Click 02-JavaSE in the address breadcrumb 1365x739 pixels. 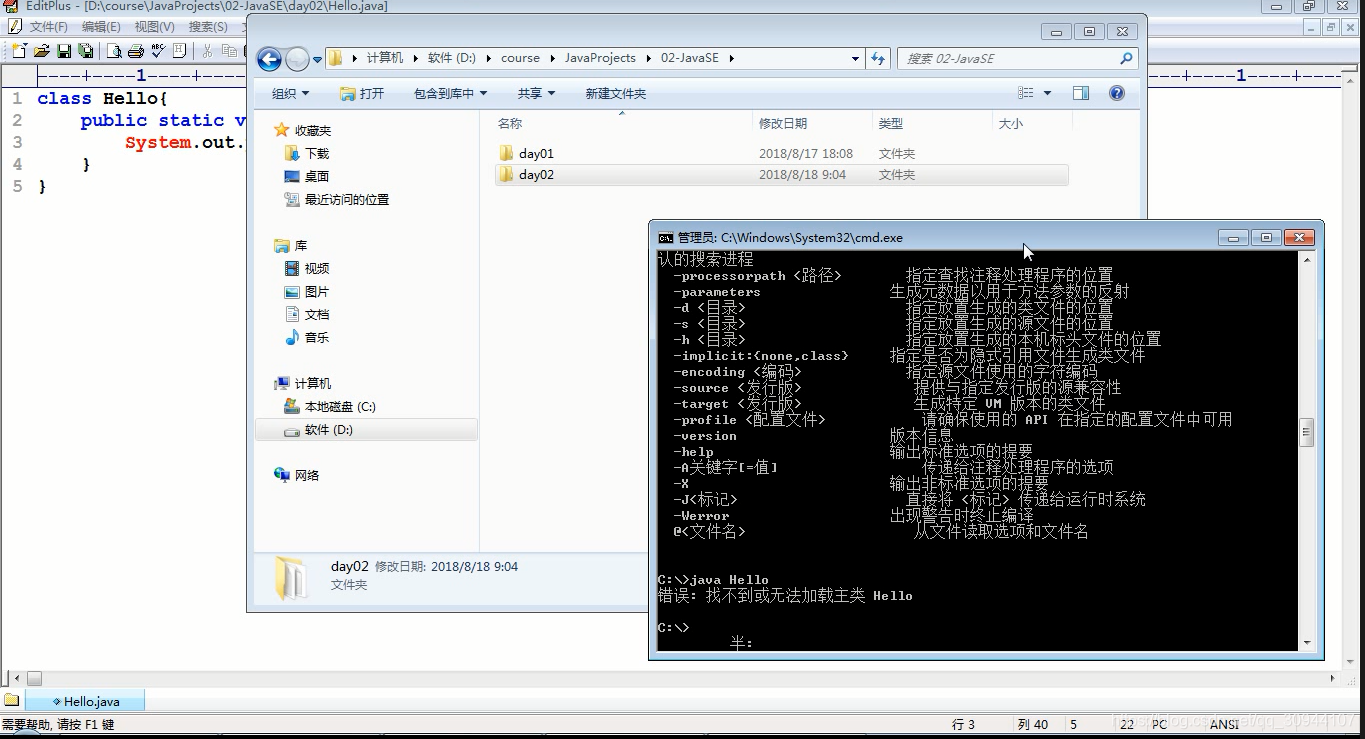[x=689, y=58]
